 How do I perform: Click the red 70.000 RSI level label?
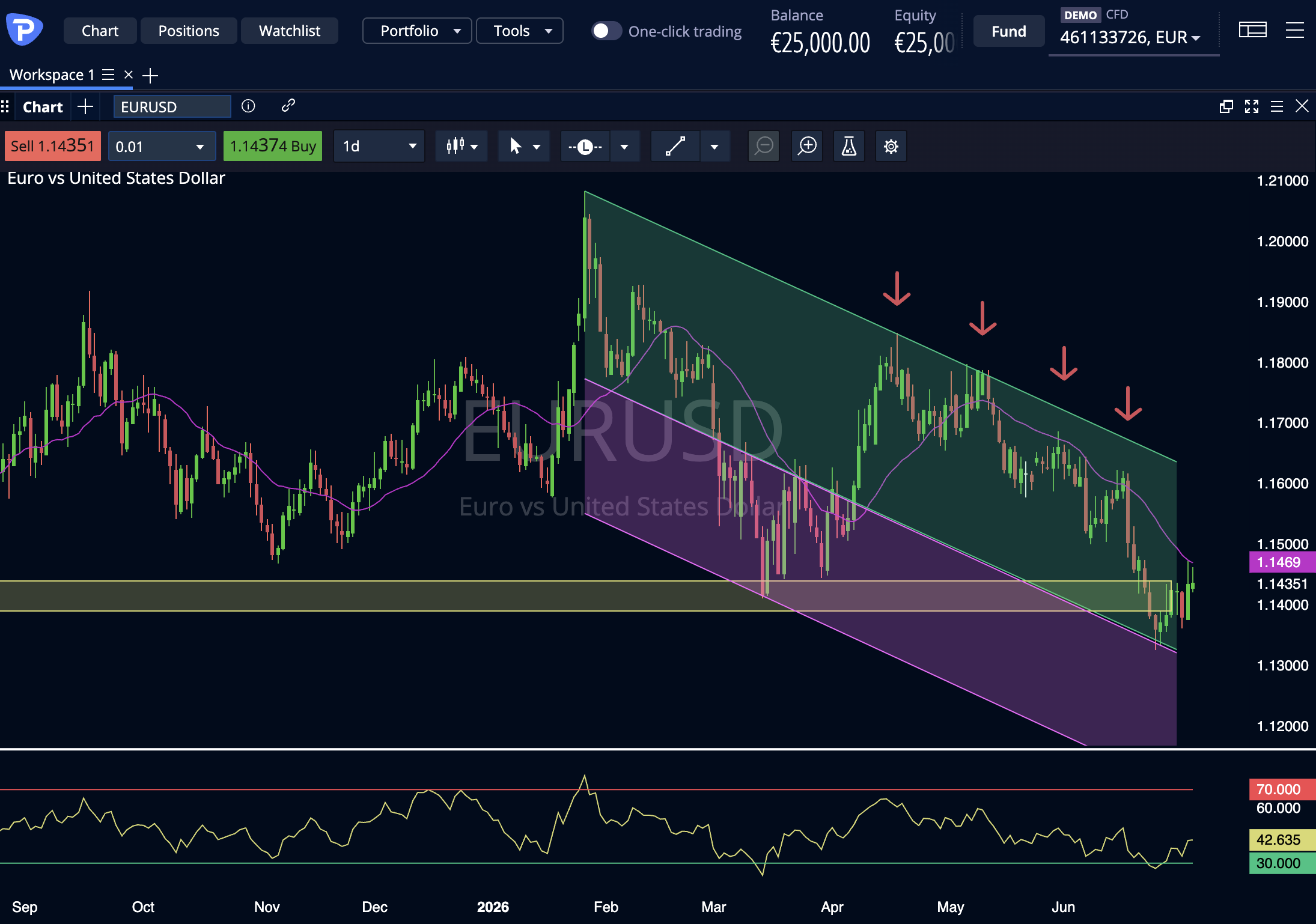click(x=1282, y=789)
